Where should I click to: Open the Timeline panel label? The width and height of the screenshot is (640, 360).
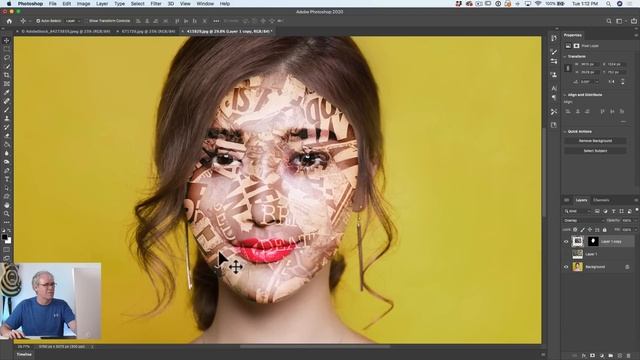click(x=24, y=355)
